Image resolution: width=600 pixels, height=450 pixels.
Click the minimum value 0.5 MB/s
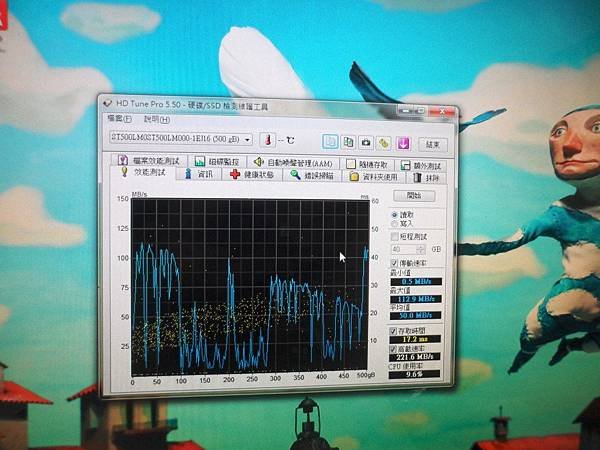pyautogui.click(x=416, y=282)
